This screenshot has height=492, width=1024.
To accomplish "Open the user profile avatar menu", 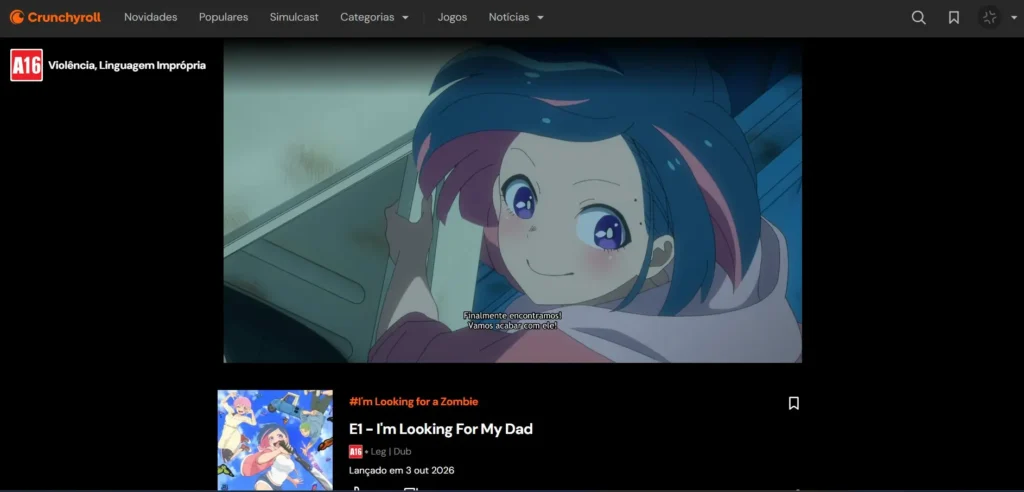I will tap(989, 18).
